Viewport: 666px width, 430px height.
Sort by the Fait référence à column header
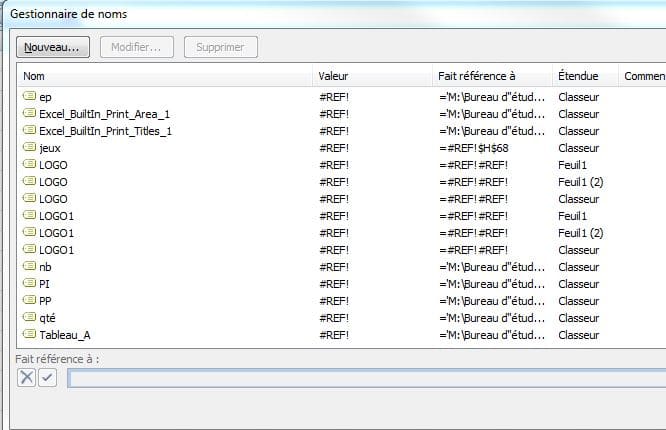pyautogui.click(x=492, y=76)
